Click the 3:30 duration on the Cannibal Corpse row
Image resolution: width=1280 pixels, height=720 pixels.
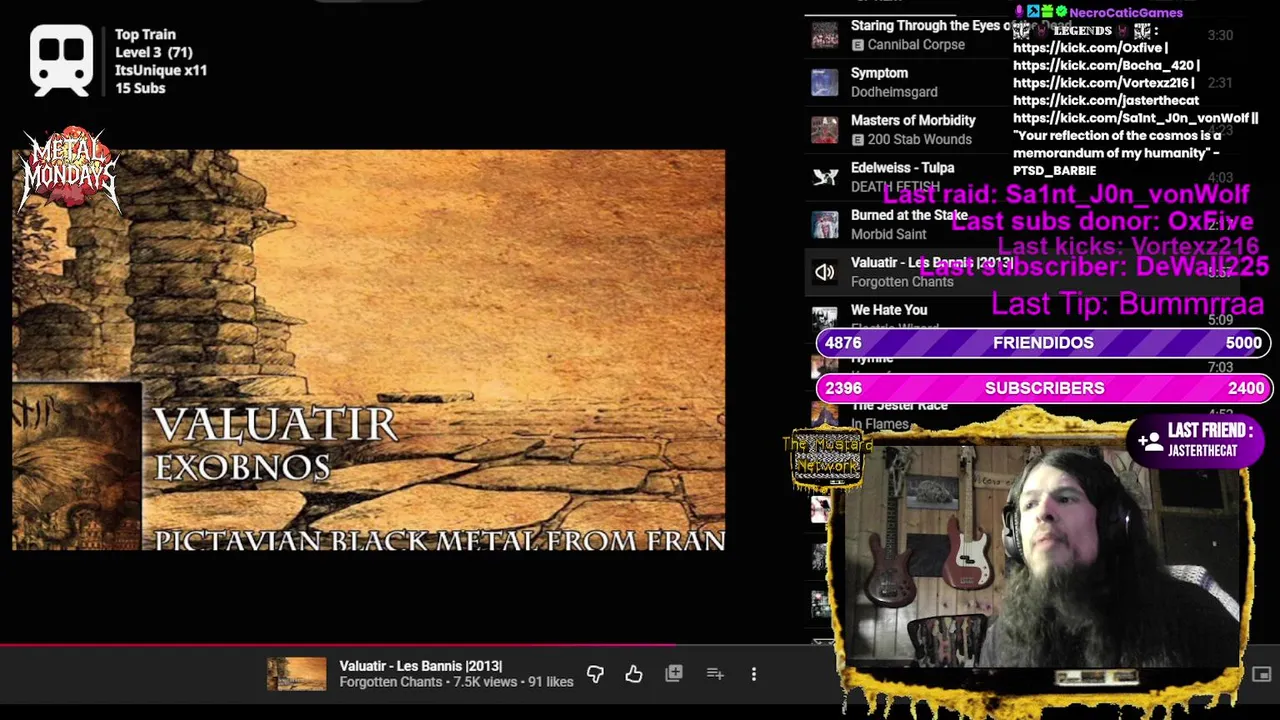pyautogui.click(x=1219, y=35)
